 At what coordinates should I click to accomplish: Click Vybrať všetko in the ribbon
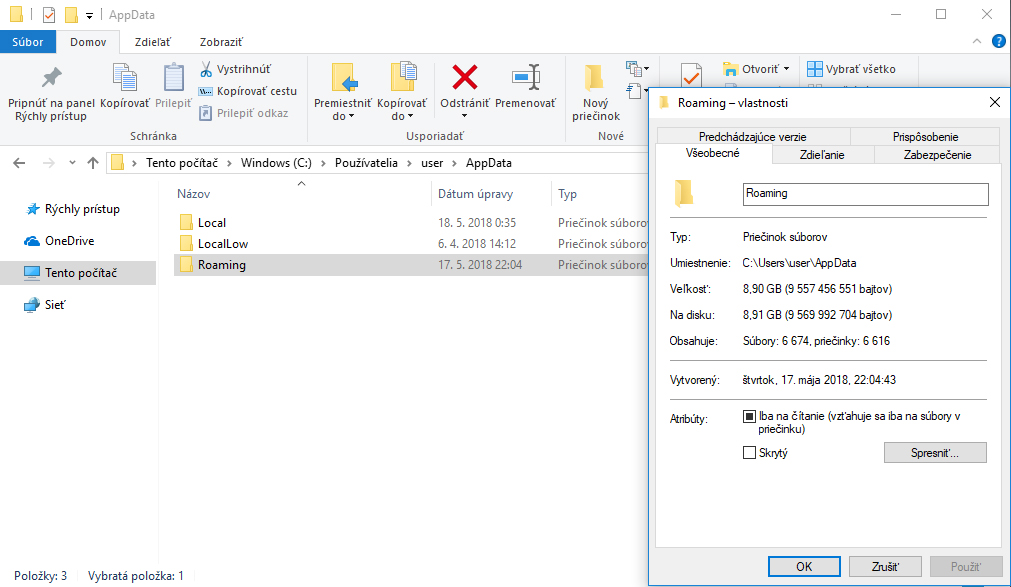click(851, 69)
